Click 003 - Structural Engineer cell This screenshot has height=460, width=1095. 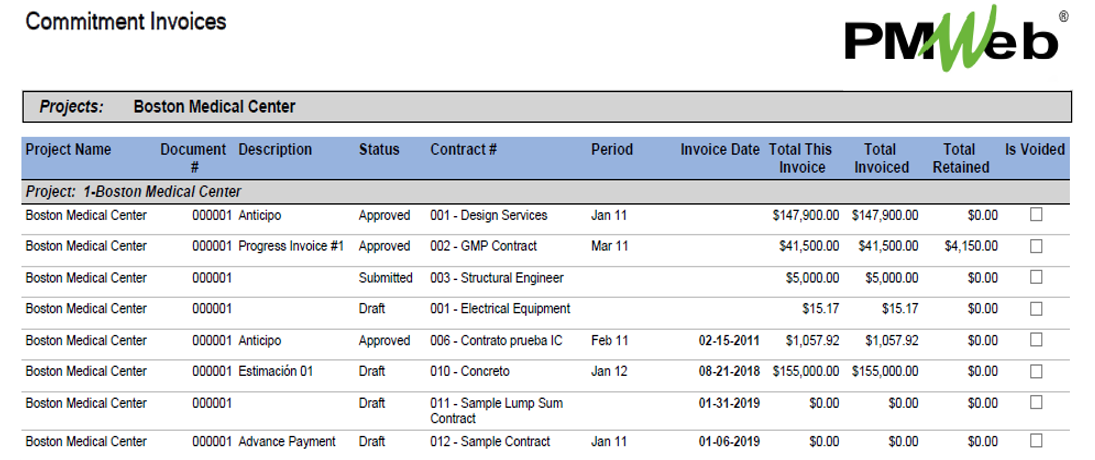click(x=497, y=278)
